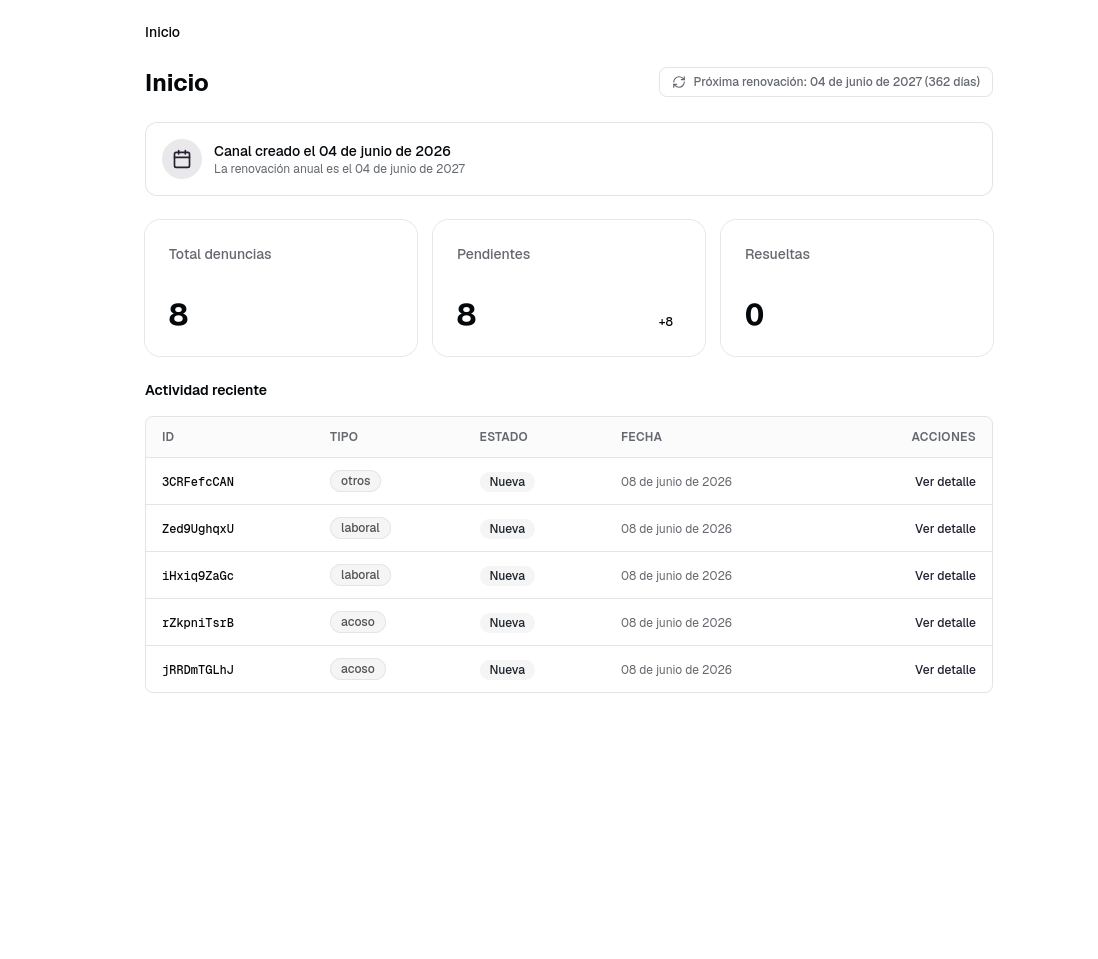
Task: Click the 'acoso' tag on rZkpniTsrB row
Action: (x=358, y=622)
